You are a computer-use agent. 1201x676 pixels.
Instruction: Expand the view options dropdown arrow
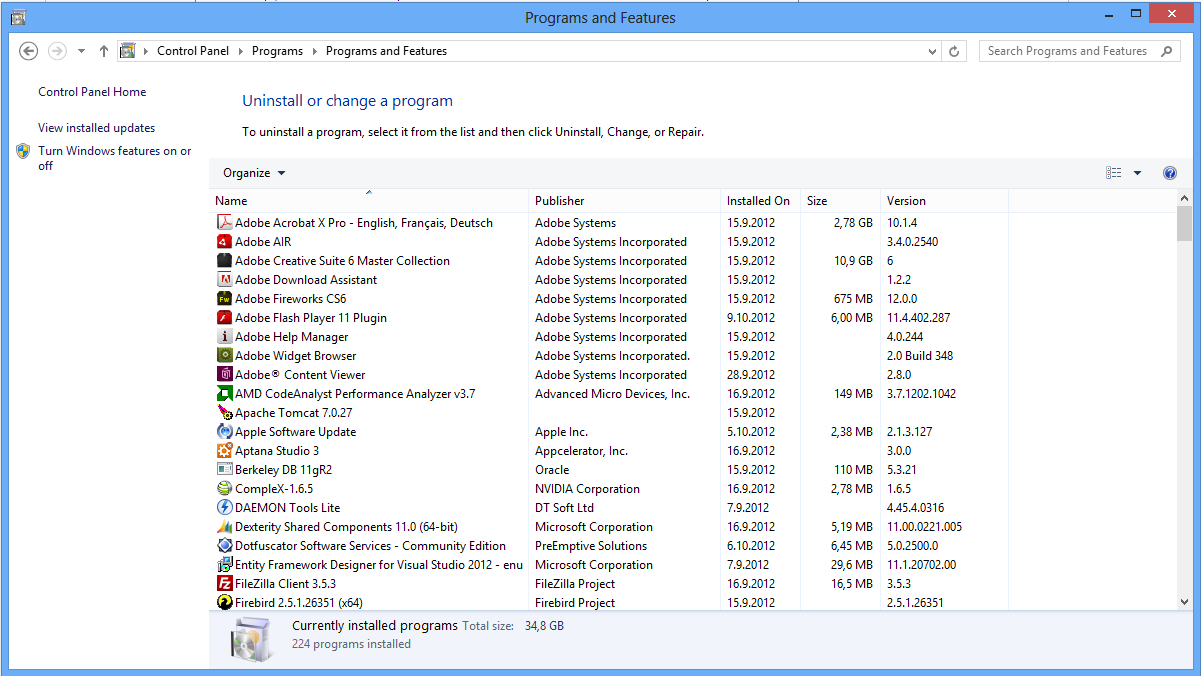[x=1137, y=173]
